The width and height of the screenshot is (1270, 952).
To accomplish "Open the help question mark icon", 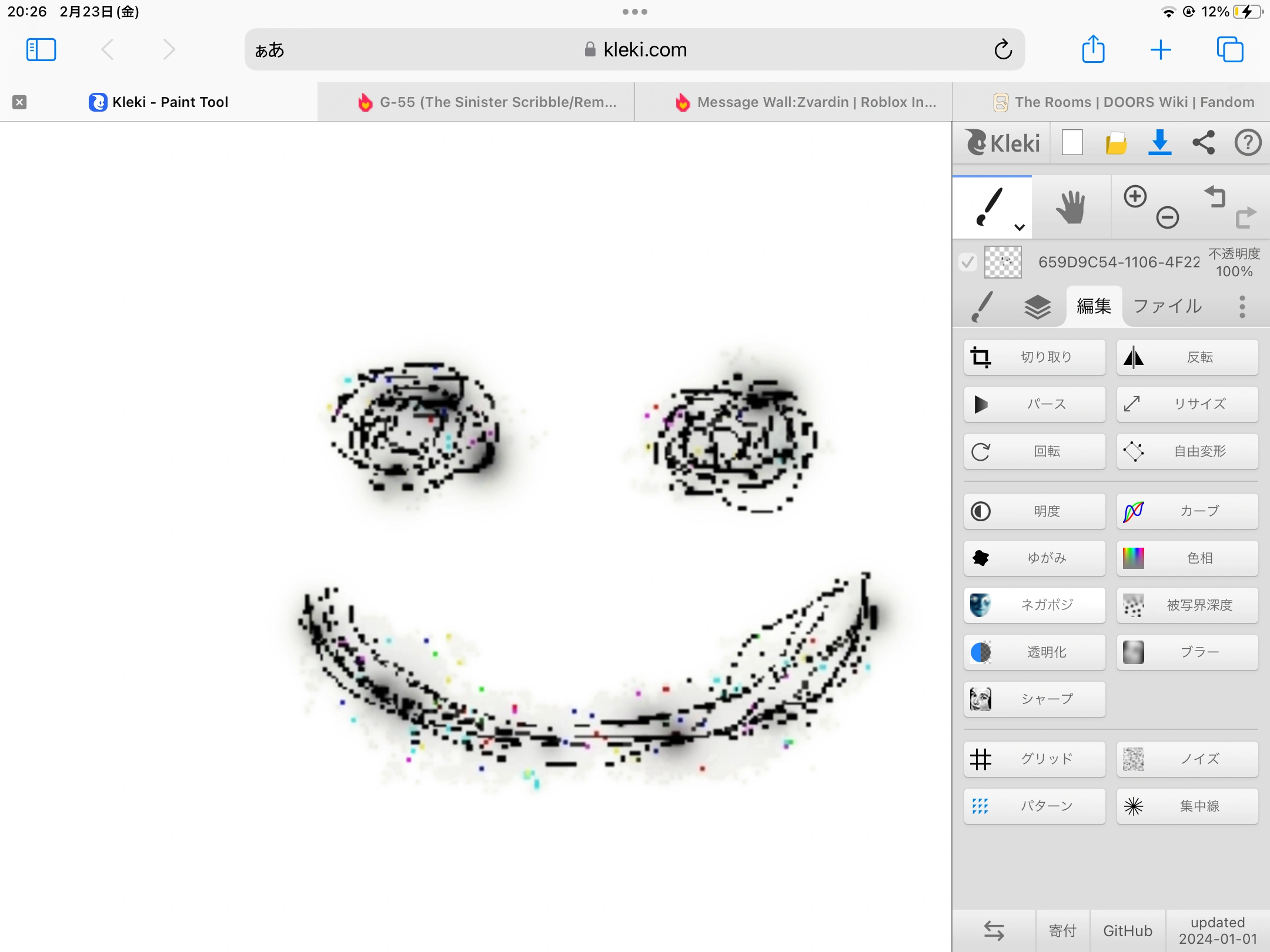I will coord(1248,143).
